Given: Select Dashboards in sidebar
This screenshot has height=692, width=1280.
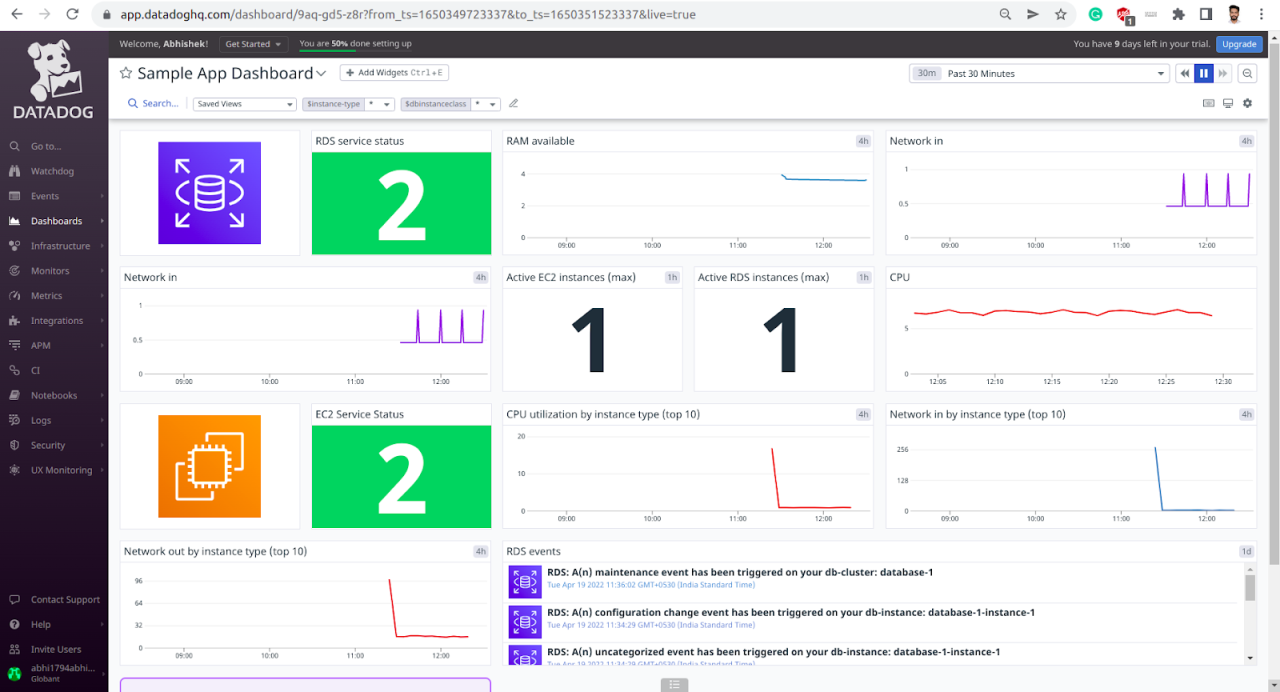Looking at the screenshot, I should (x=54, y=221).
